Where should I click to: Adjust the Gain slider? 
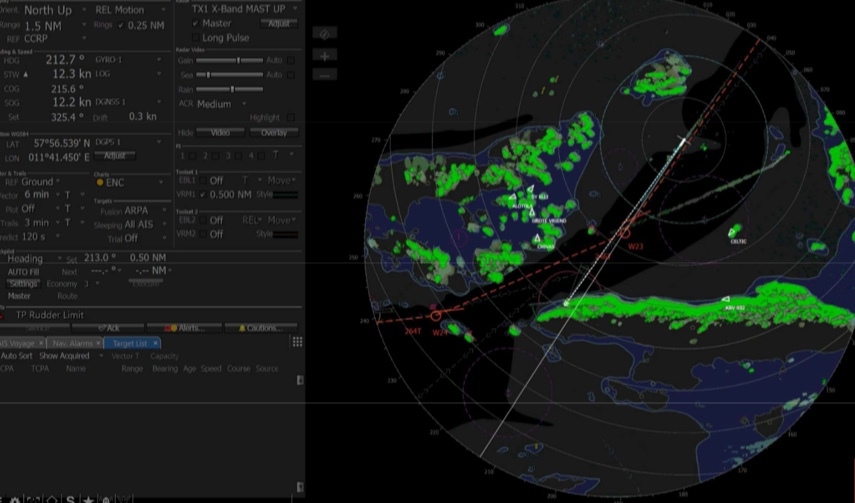(230, 60)
